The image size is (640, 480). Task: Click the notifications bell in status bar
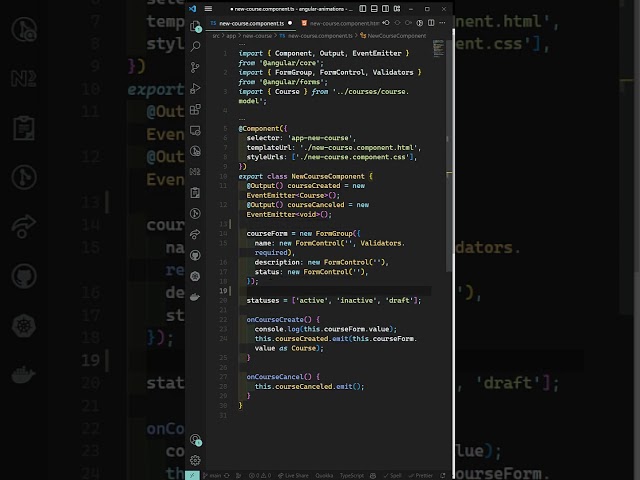(x=443, y=476)
